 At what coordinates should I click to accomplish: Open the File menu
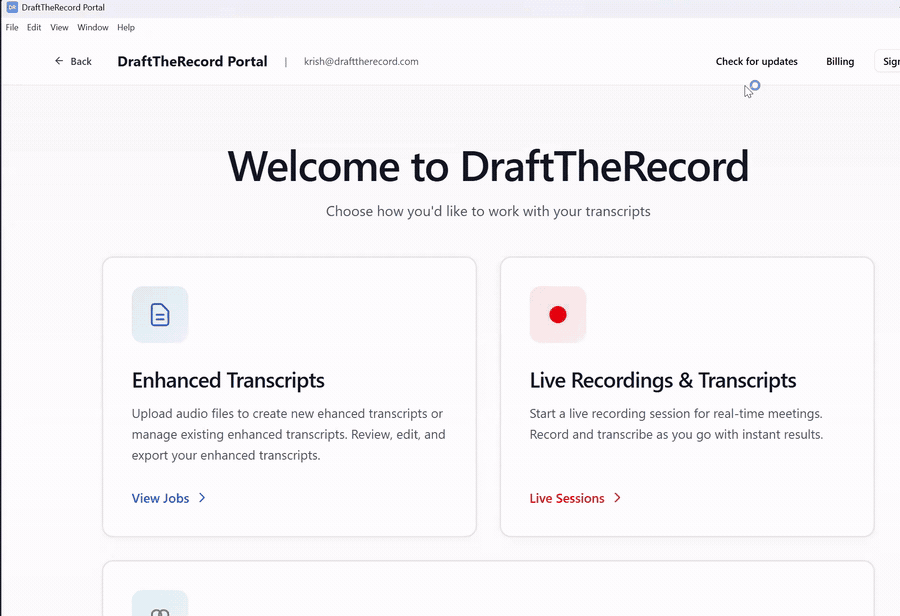click(x=12, y=28)
